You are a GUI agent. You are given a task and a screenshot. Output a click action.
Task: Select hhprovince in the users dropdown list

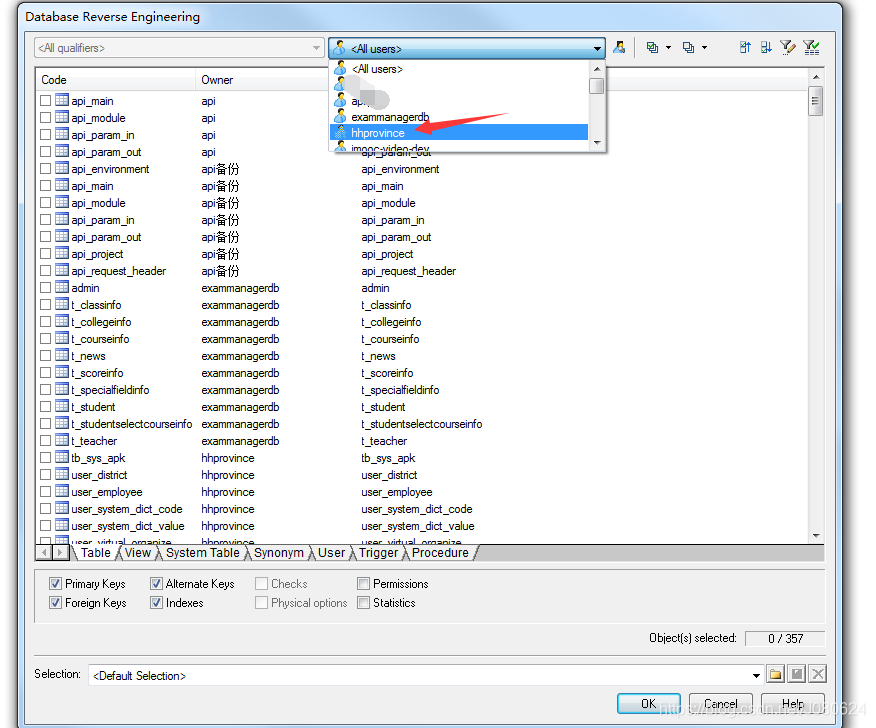tap(459, 132)
